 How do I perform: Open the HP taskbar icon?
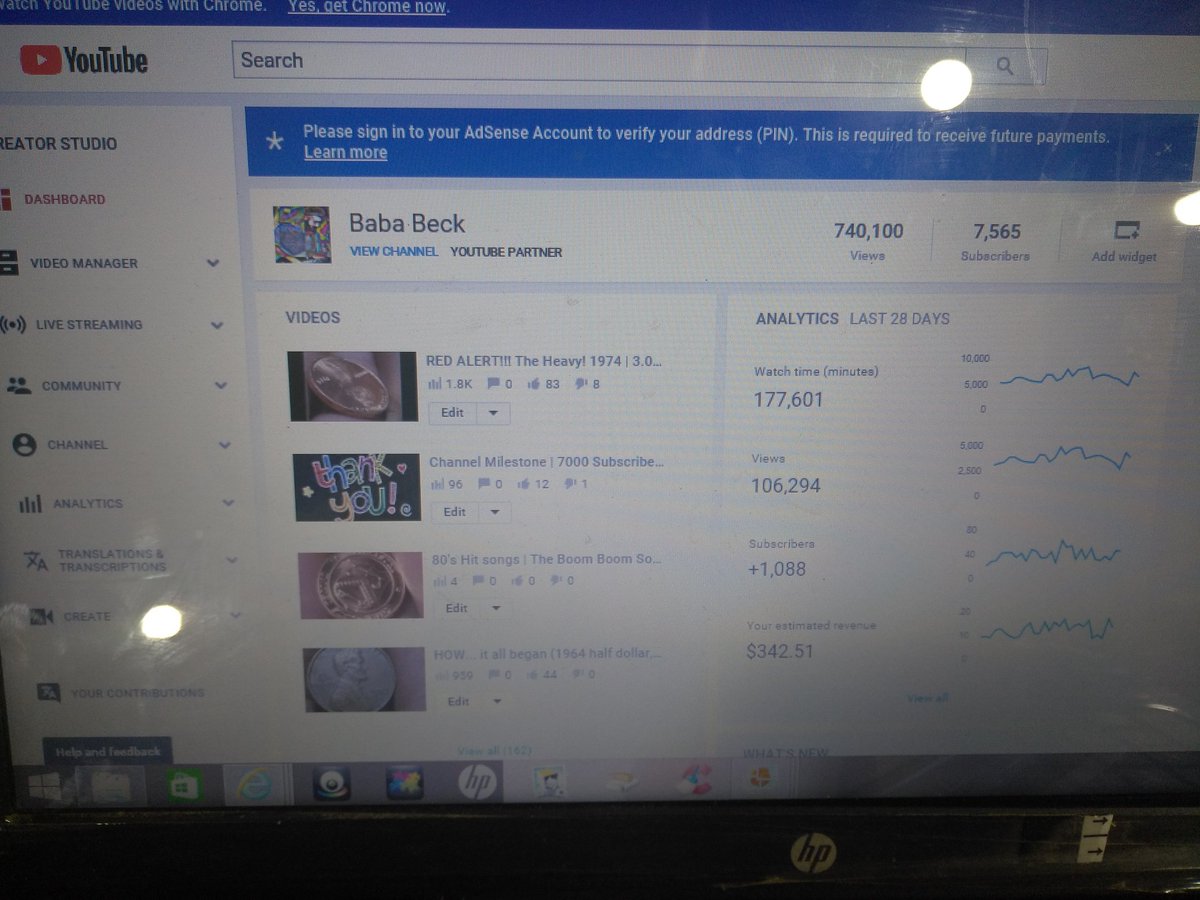(477, 782)
